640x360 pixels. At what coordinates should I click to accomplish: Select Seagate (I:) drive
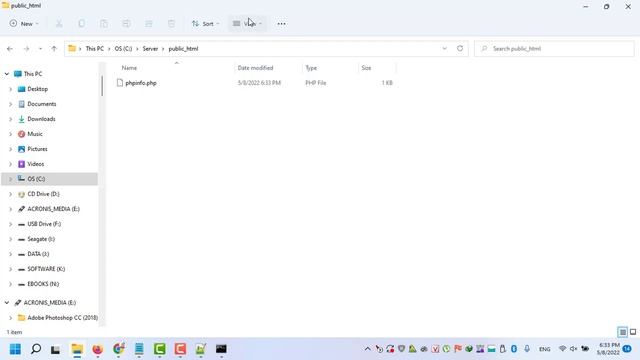(41, 239)
